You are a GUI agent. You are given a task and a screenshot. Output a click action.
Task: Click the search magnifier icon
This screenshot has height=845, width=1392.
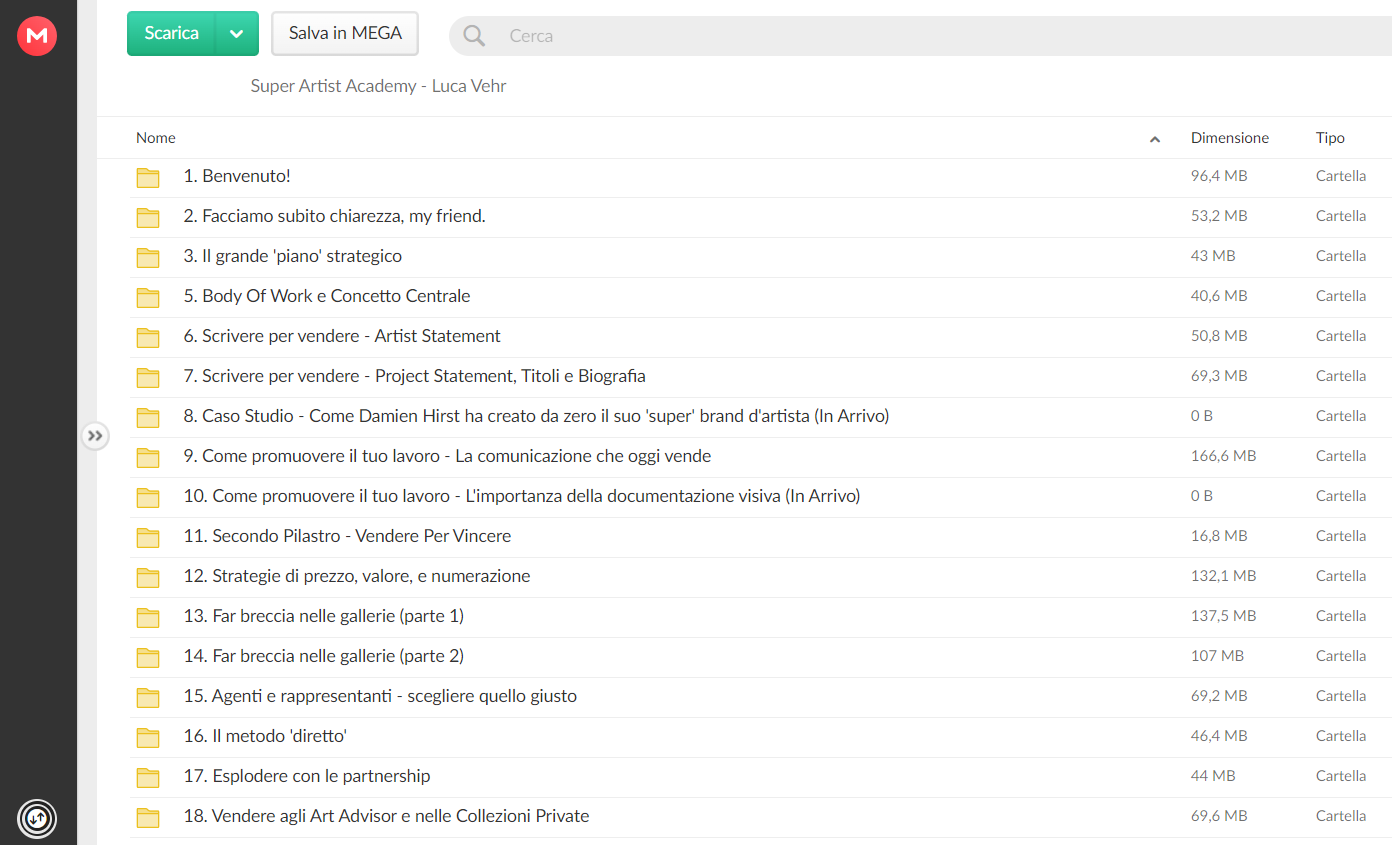pos(474,36)
